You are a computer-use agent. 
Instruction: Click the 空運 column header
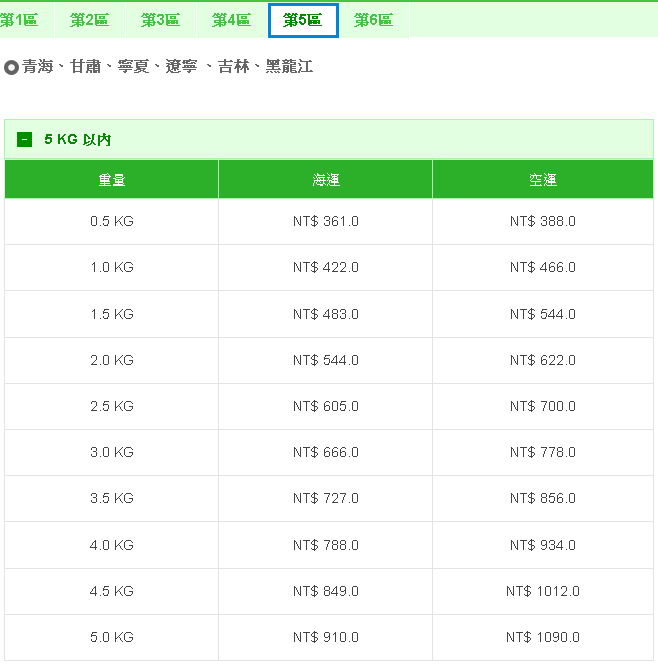tap(542, 180)
